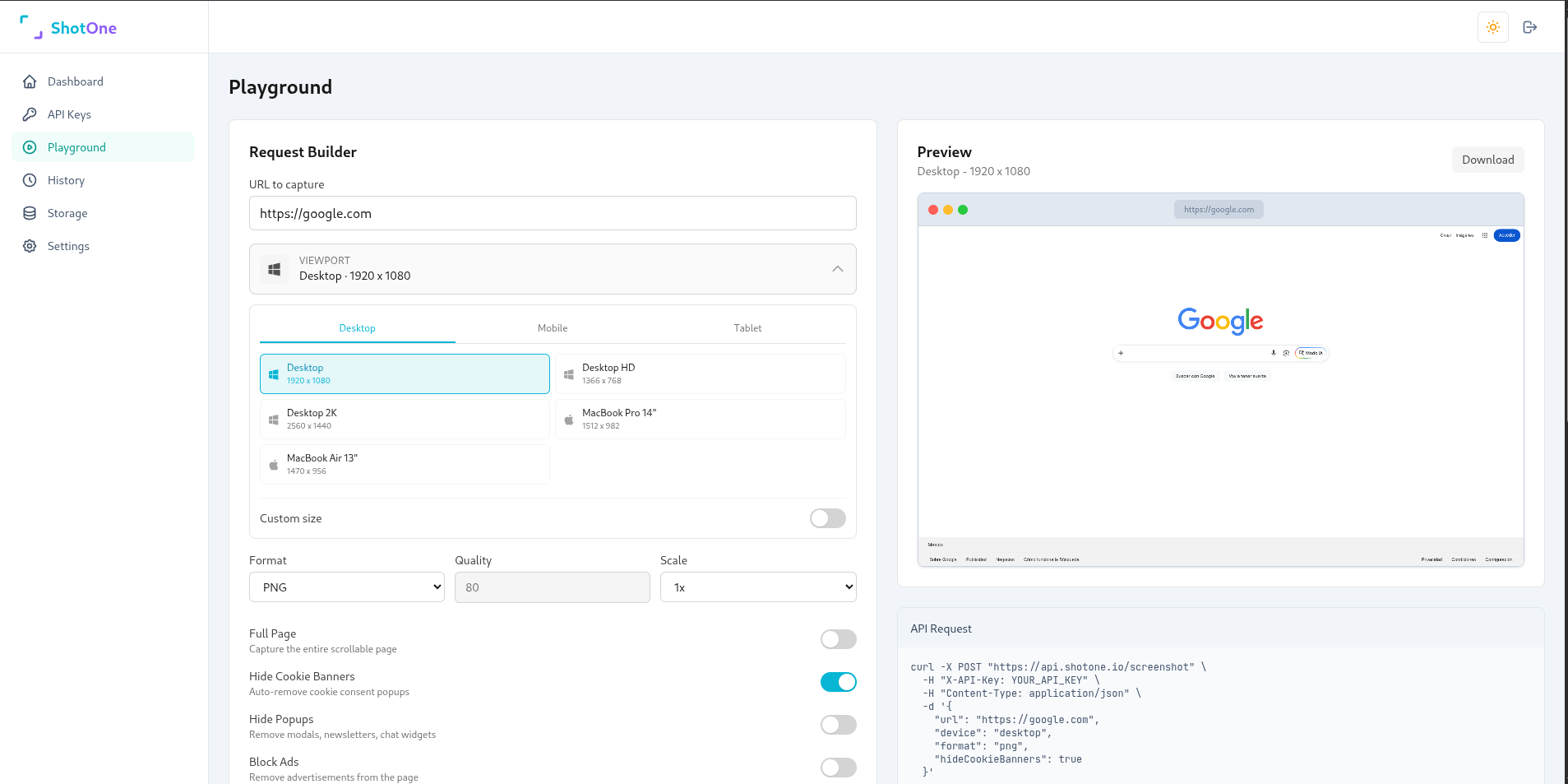This screenshot has width=1568, height=784.
Task: Click the Storage database icon in sidebar
Action: [30, 213]
